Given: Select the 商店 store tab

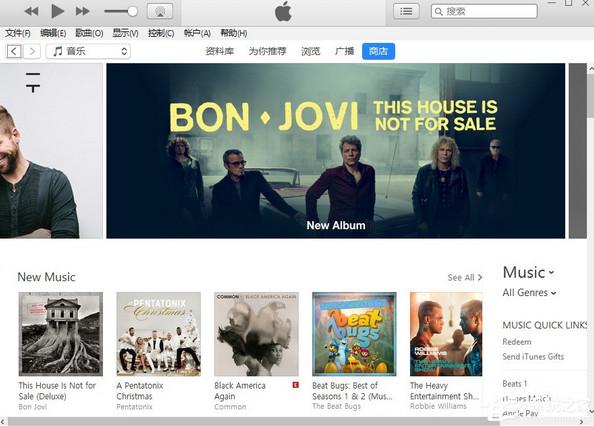Looking at the screenshot, I should tap(378, 51).
